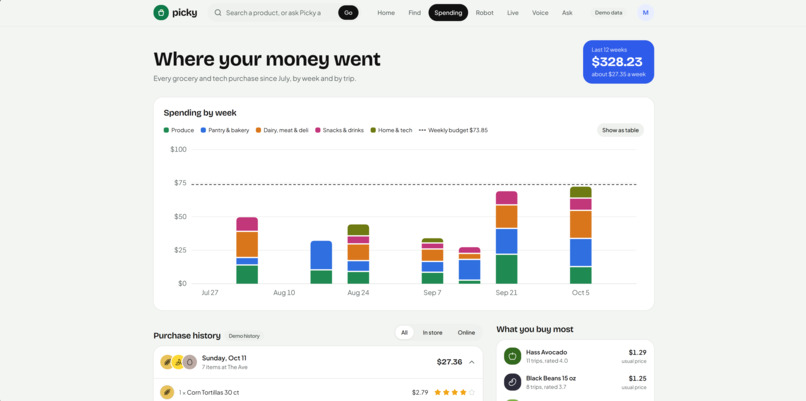The height and width of the screenshot is (401, 806).
Task: Toggle the Weekly budget $73.85 legend entry
Action: pos(453,130)
